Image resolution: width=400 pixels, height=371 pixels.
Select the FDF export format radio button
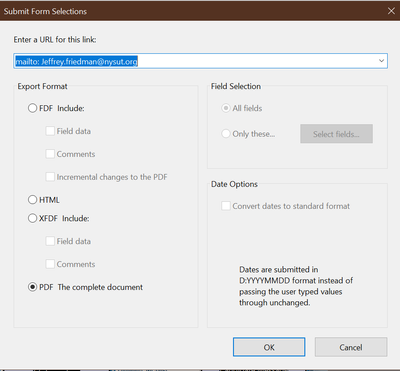click(x=32, y=108)
